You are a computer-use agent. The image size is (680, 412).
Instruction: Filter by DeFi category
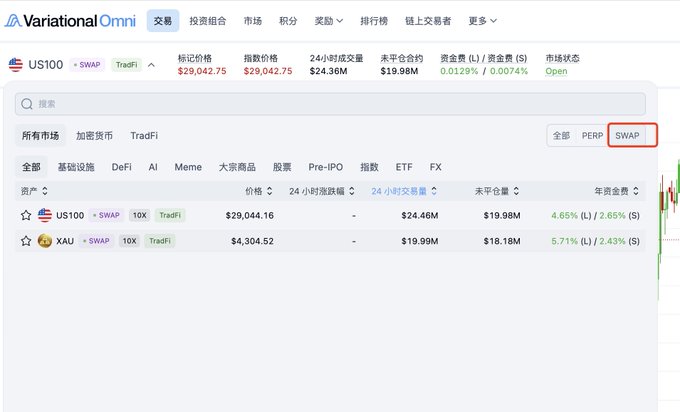(x=121, y=167)
